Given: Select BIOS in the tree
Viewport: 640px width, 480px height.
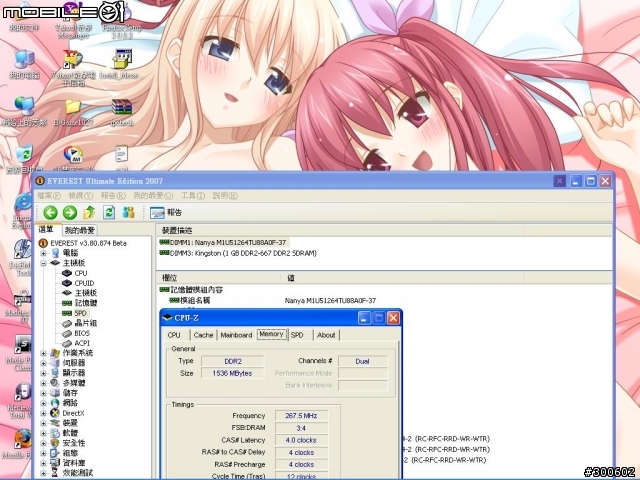Looking at the screenshot, I should [82, 333].
